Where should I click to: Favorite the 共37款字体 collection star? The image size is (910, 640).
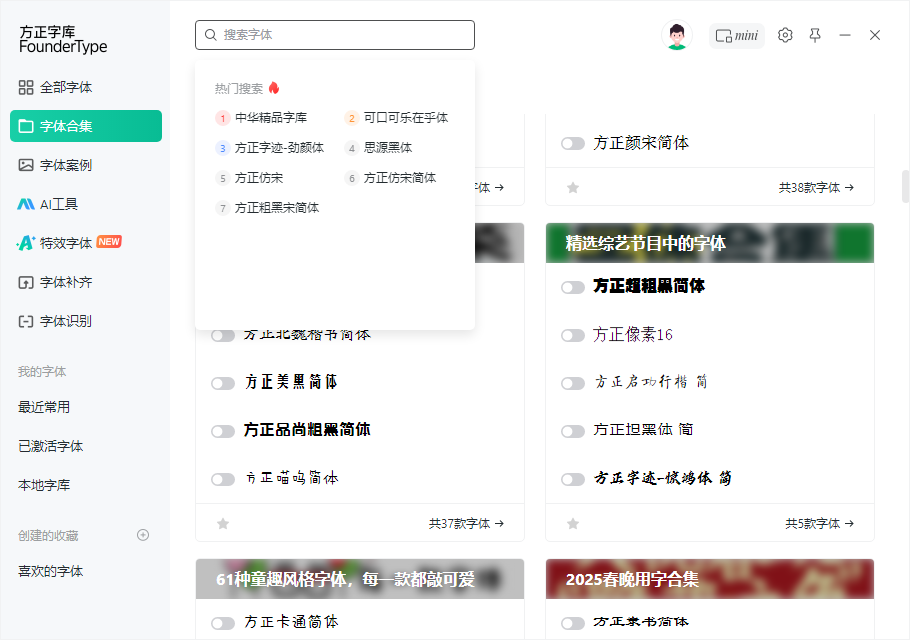(x=223, y=524)
